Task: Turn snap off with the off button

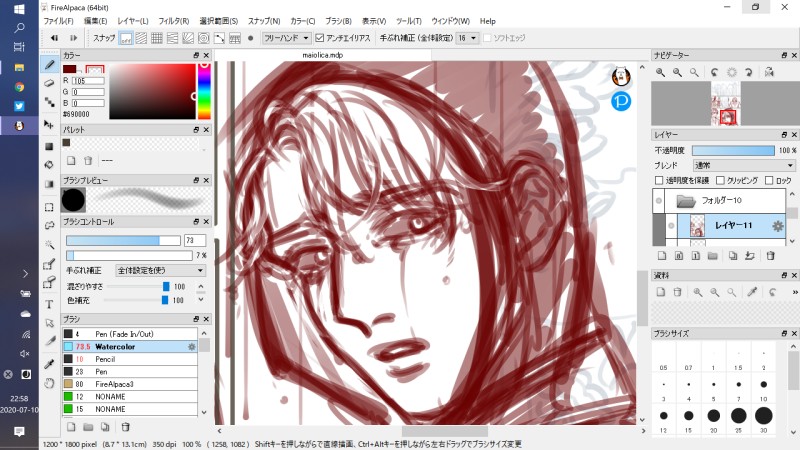Action: [x=126, y=38]
